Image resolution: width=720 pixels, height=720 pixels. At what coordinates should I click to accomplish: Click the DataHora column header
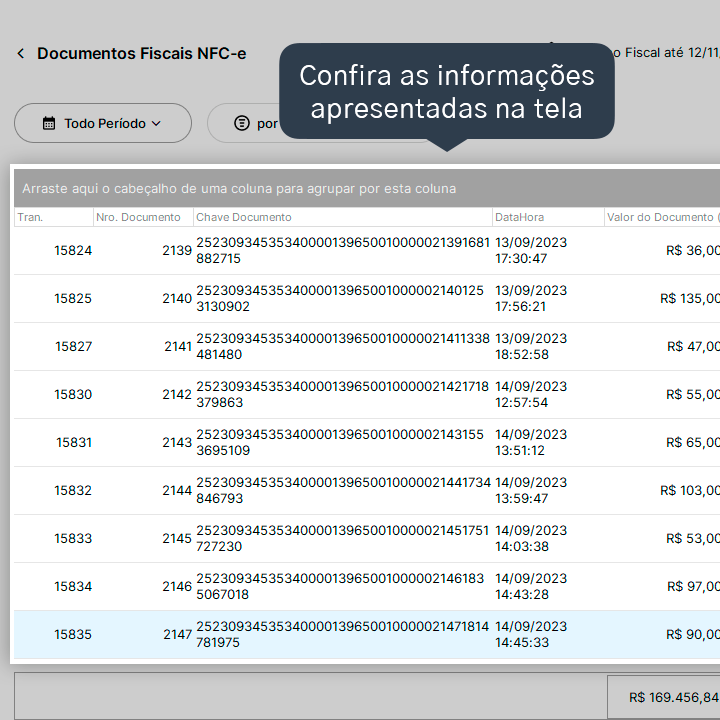click(548, 217)
